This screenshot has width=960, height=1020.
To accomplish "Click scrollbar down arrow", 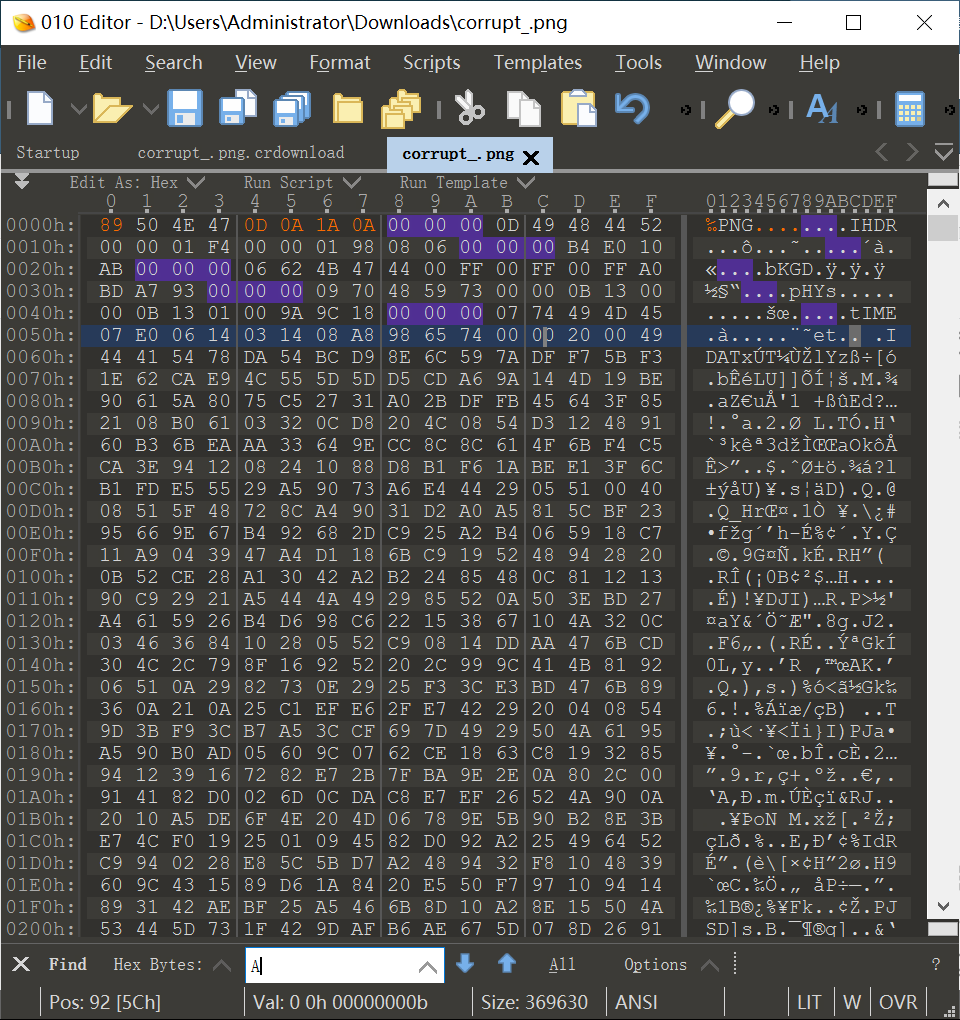I will point(943,906).
